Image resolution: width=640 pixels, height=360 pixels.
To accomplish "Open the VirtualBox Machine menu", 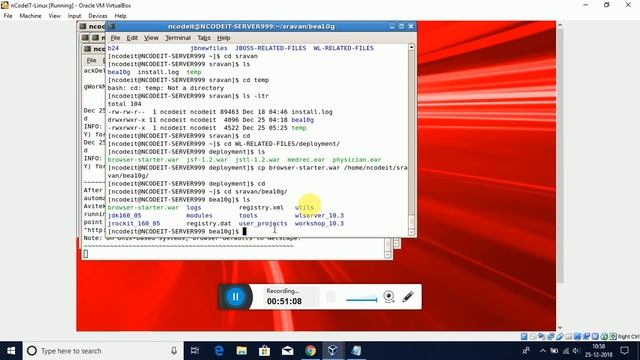I will (x=30, y=16).
